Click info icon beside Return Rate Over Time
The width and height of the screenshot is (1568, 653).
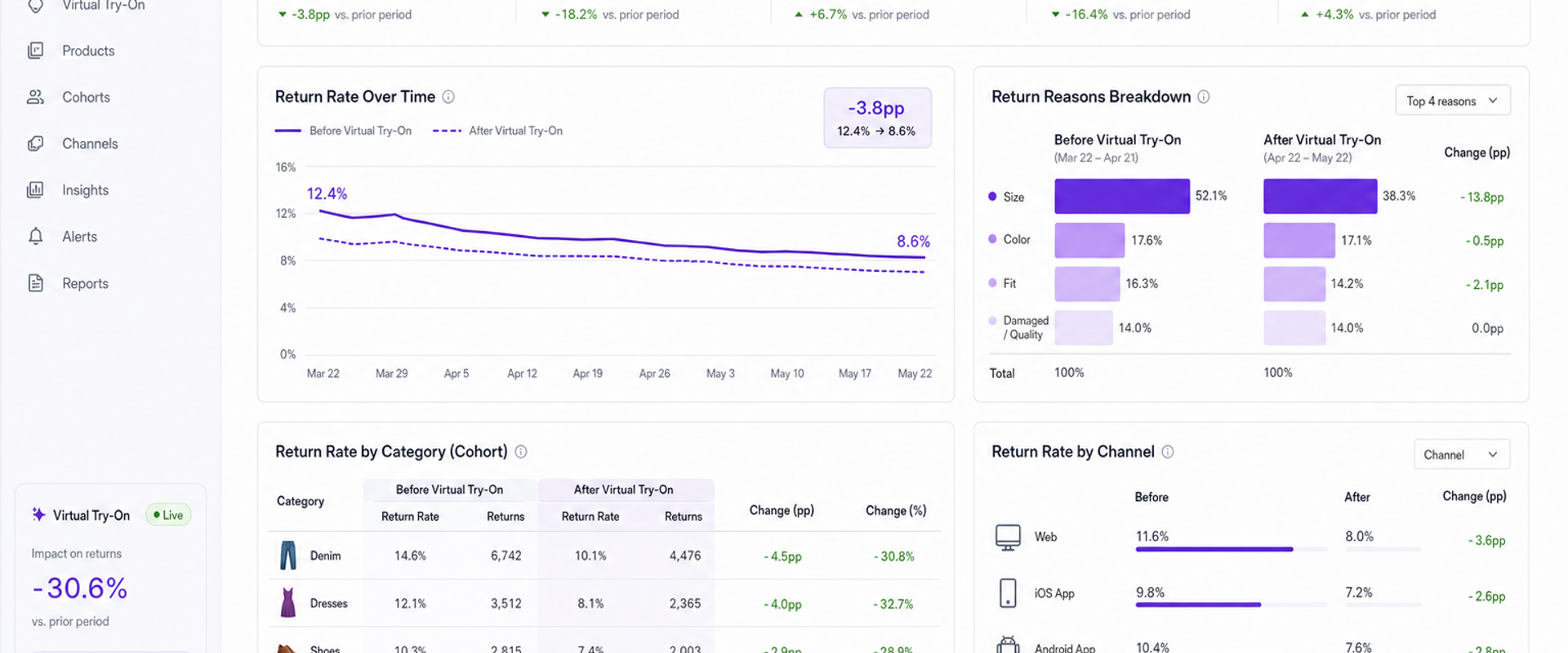448,96
